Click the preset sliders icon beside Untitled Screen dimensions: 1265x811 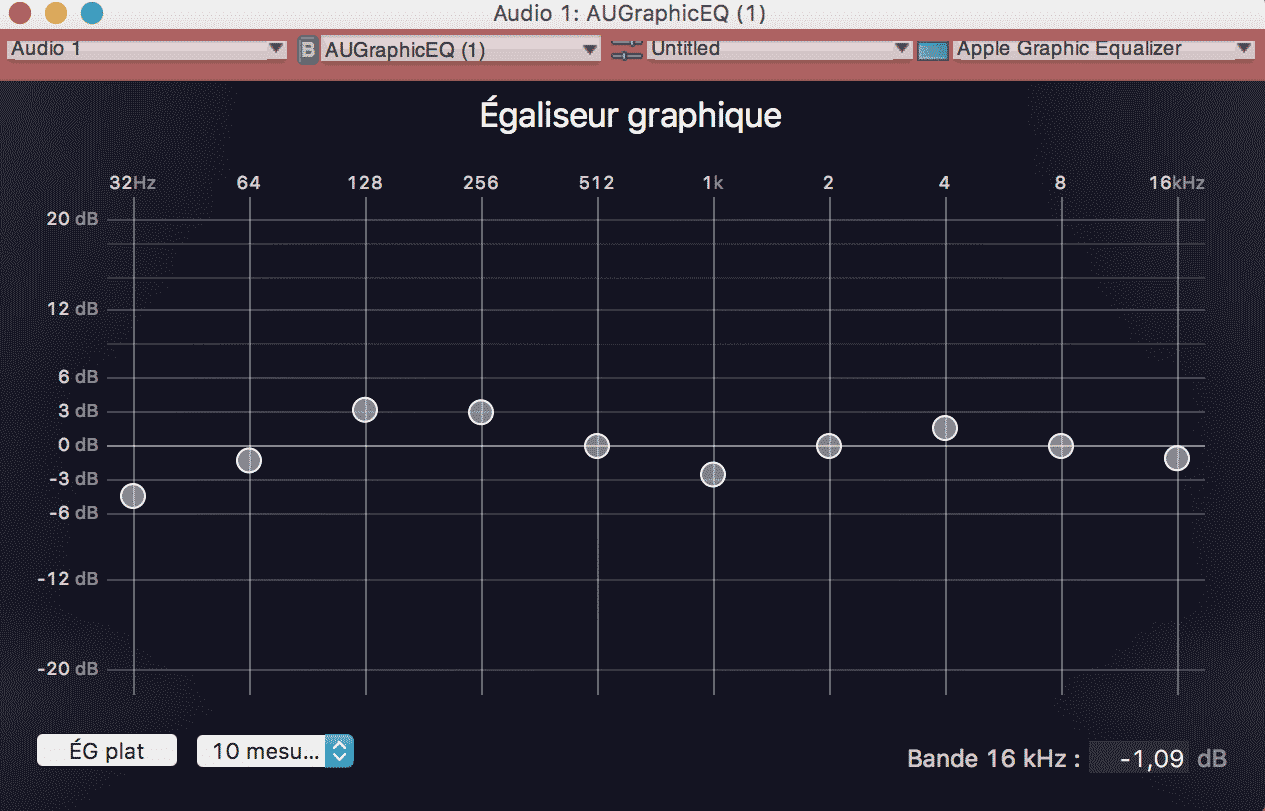[627, 49]
